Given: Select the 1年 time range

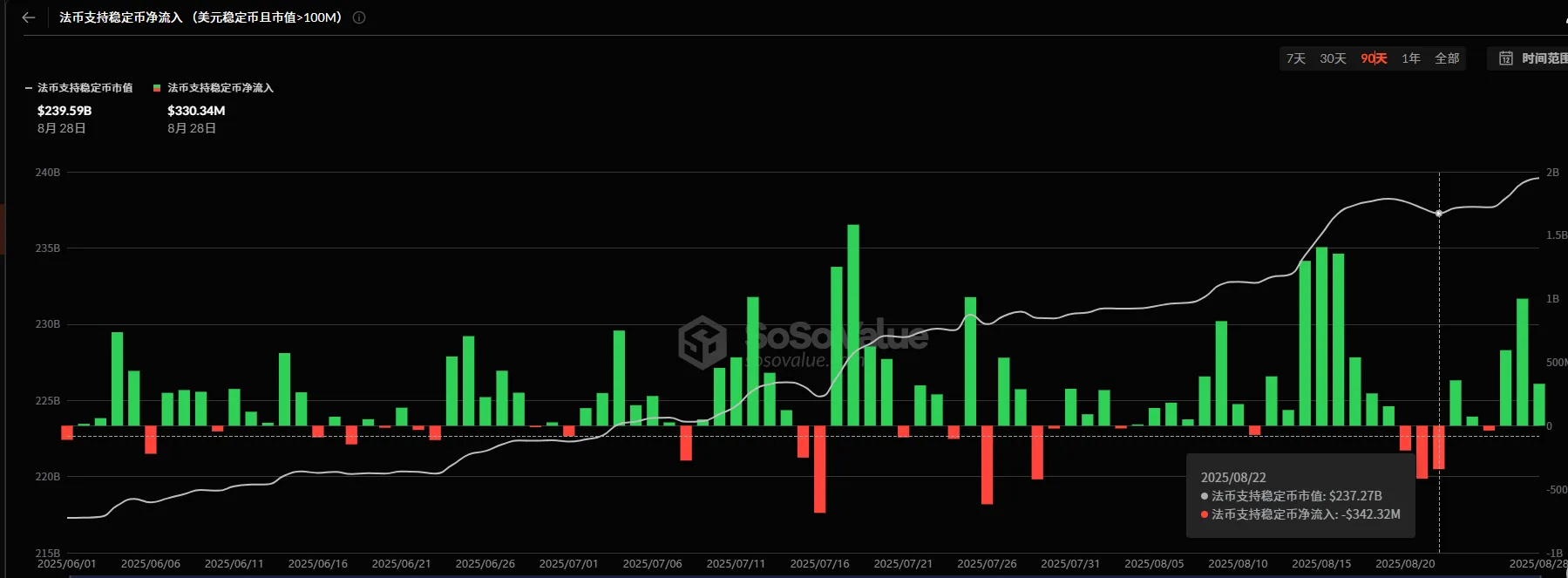Looking at the screenshot, I should (x=1410, y=58).
